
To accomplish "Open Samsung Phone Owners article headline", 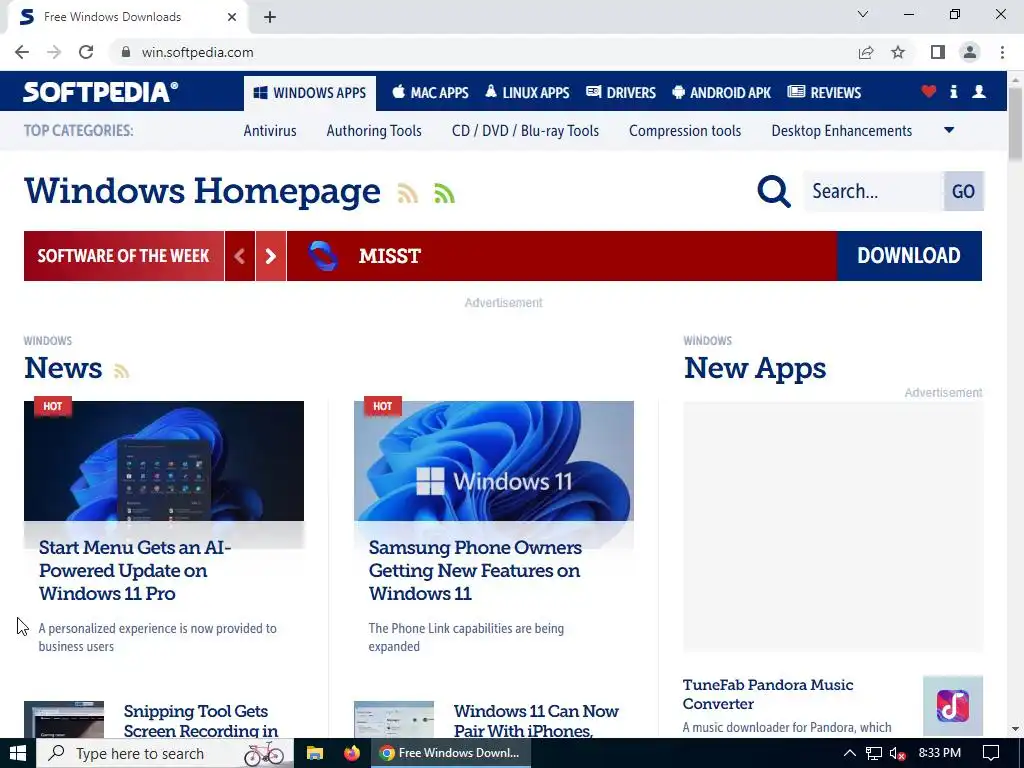I will [475, 570].
